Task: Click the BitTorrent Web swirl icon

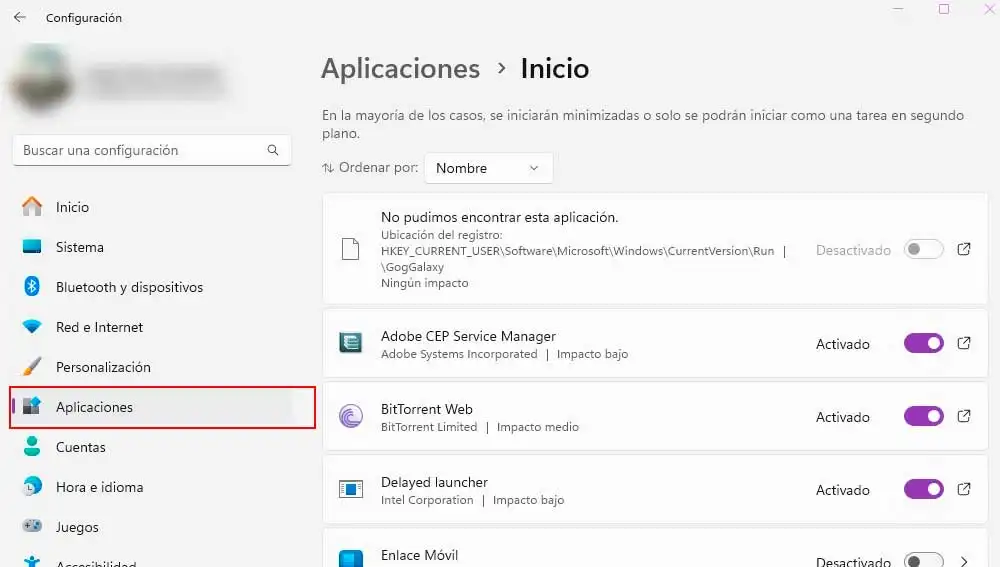Action: coord(351,416)
